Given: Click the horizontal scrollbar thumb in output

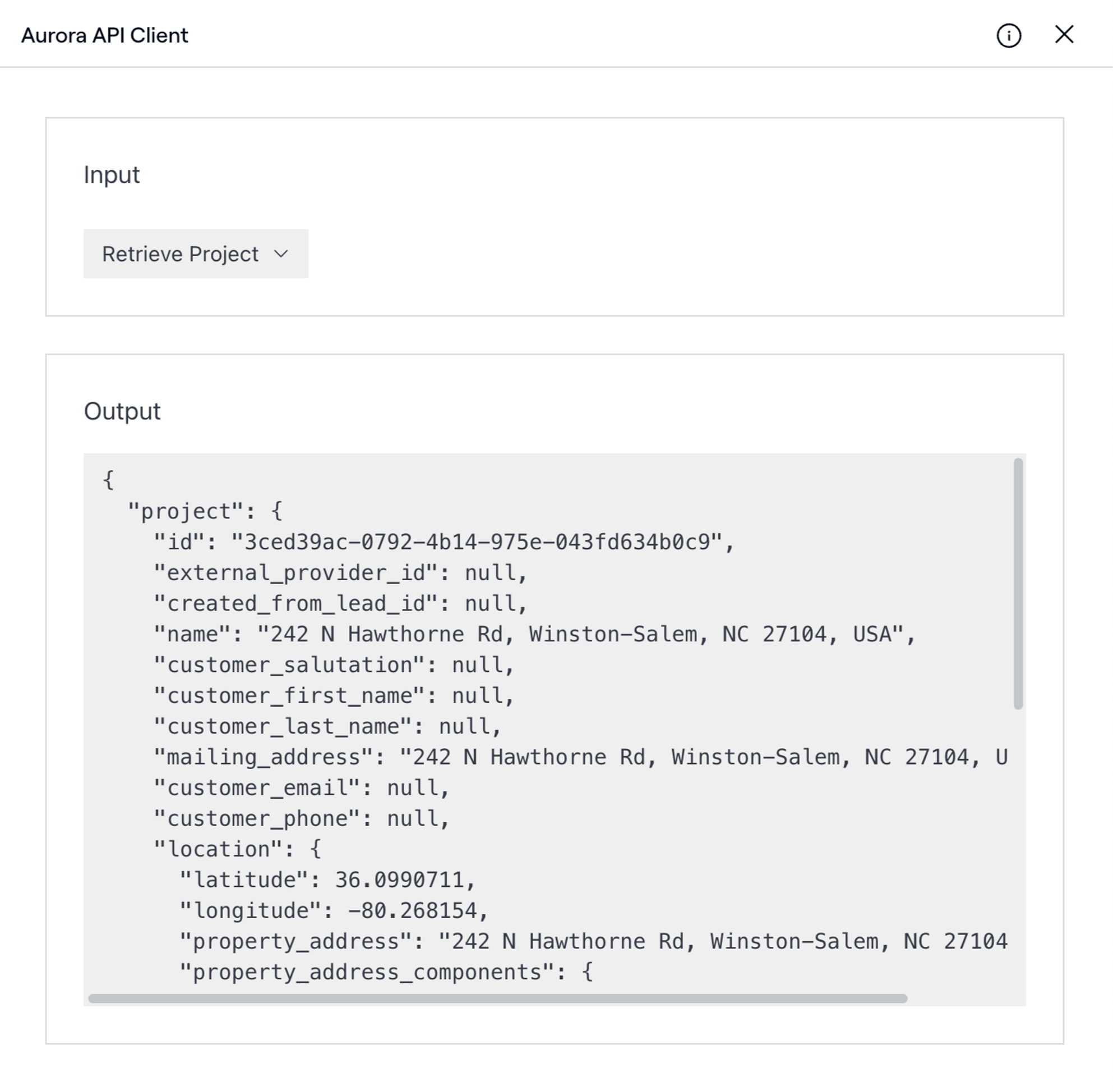Looking at the screenshot, I should [x=497, y=998].
